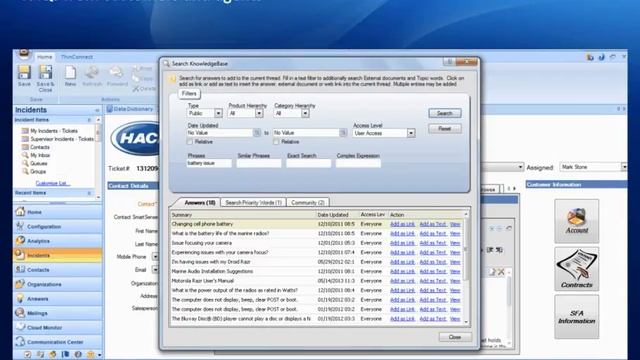The width and height of the screenshot is (640, 360).
Task: Open Analytics in navigation pane
Action: (58, 241)
